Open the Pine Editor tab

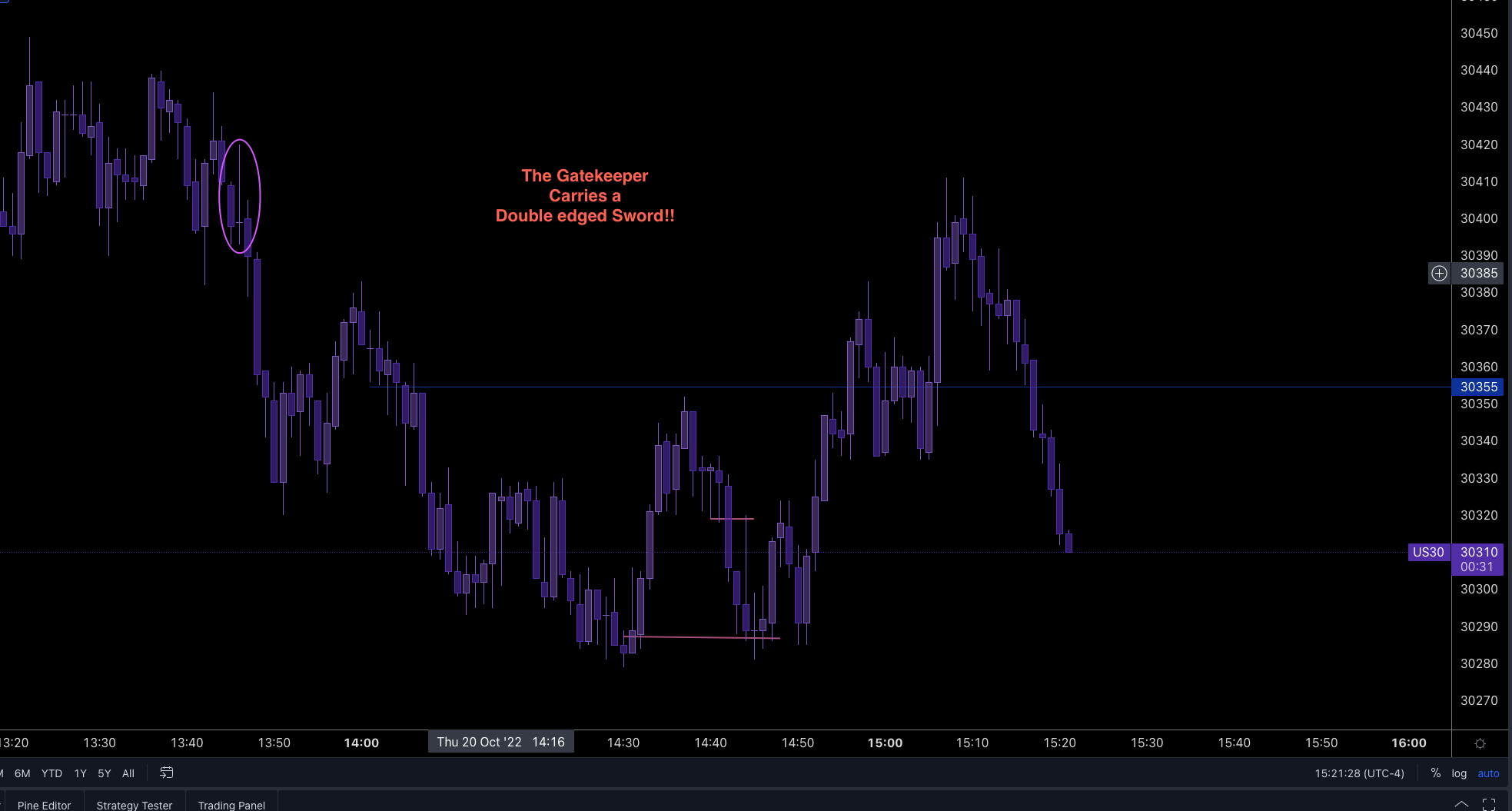[x=44, y=805]
